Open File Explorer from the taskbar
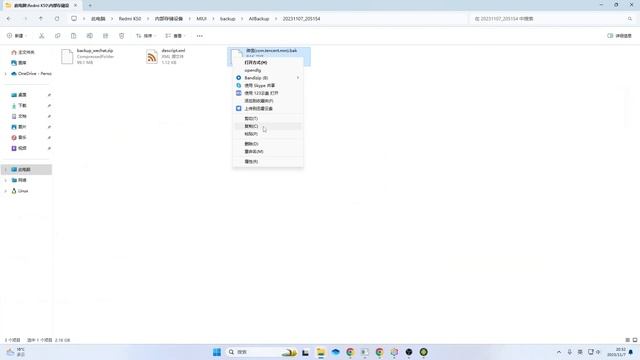The width and height of the screenshot is (640, 360). click(x=321, y=352)
